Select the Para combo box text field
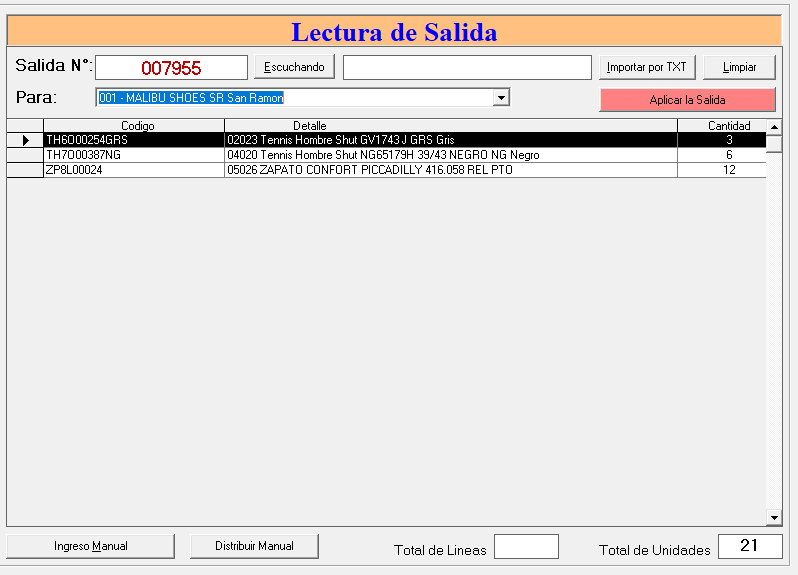This screenshot has height=575, width=798. pyautogui.click(x=294, y=97)
